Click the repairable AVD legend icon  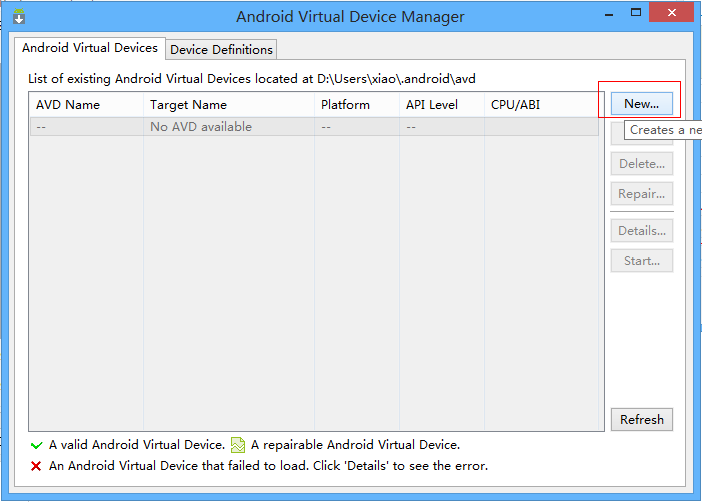[x=238, y=445]
